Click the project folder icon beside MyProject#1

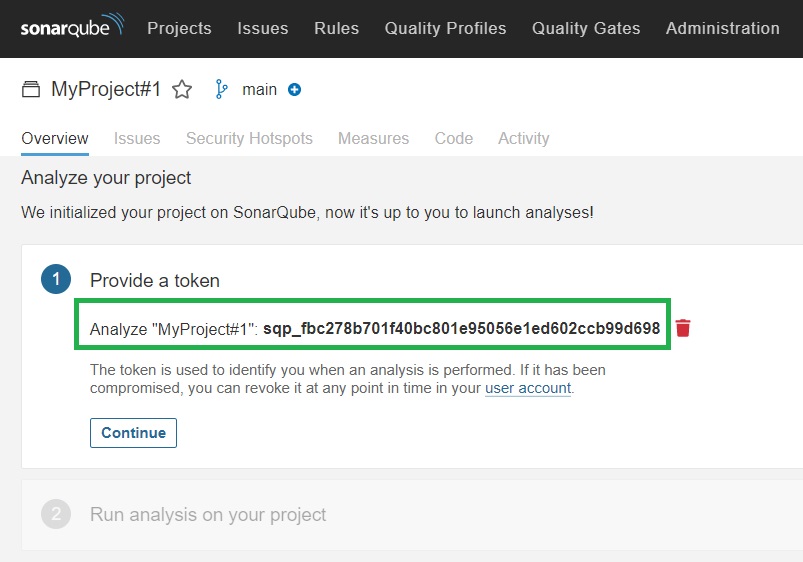point(31,89)
